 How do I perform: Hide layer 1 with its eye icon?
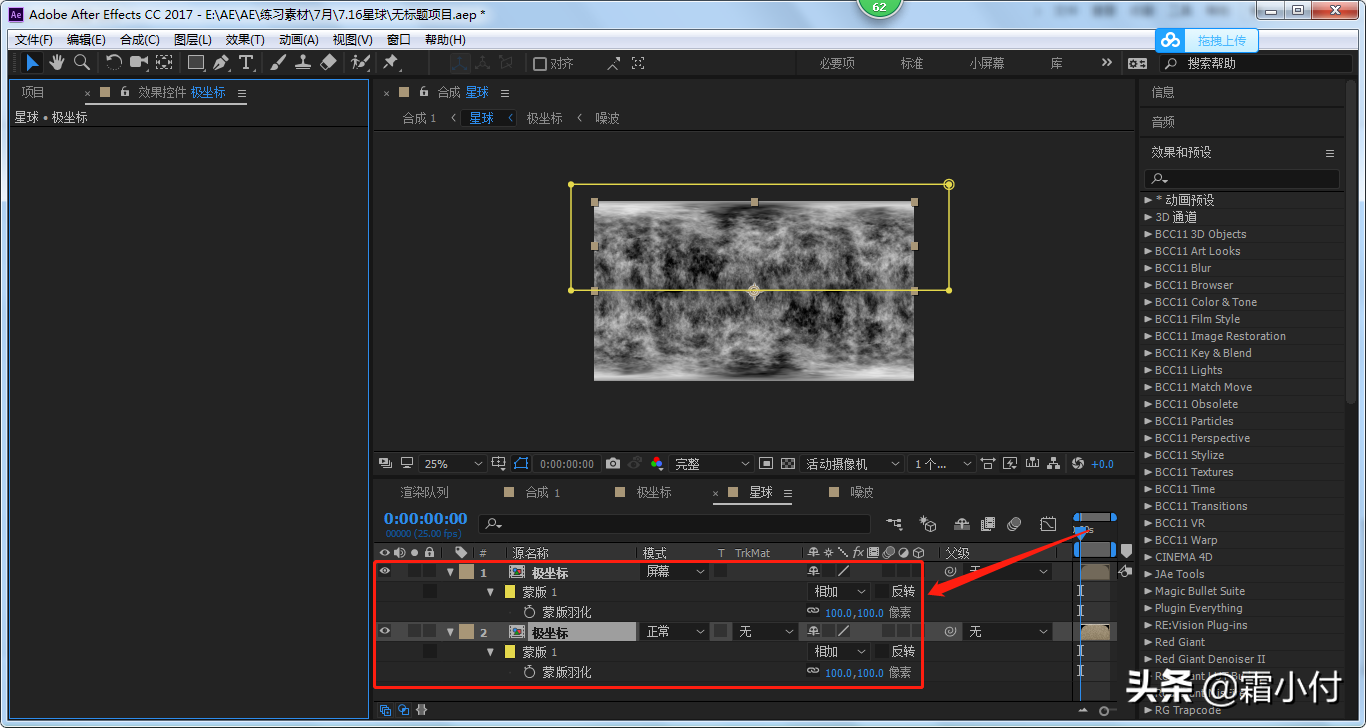click(385, 572)
